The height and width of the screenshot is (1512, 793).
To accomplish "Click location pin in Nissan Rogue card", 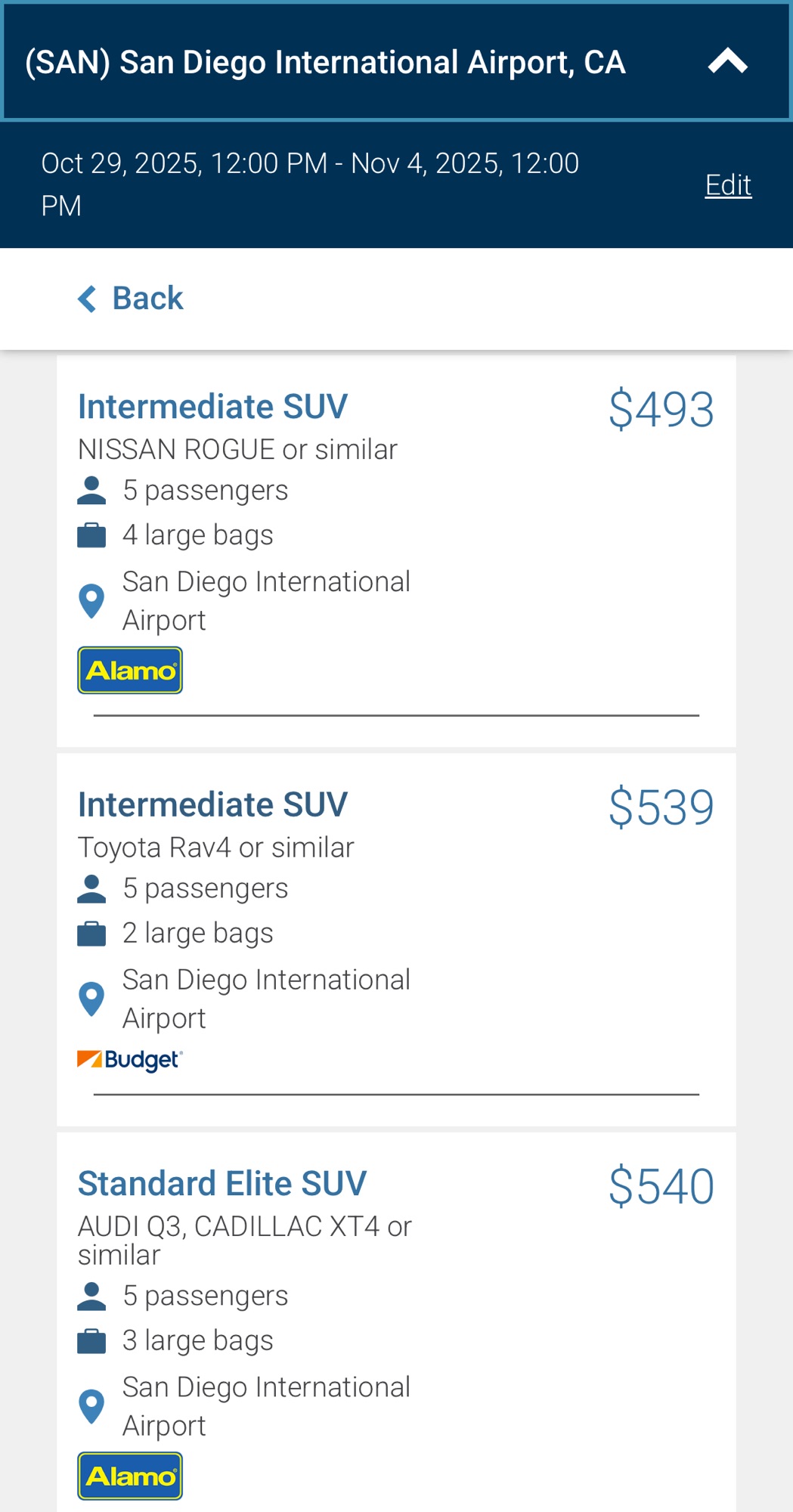I will (91, 601).
